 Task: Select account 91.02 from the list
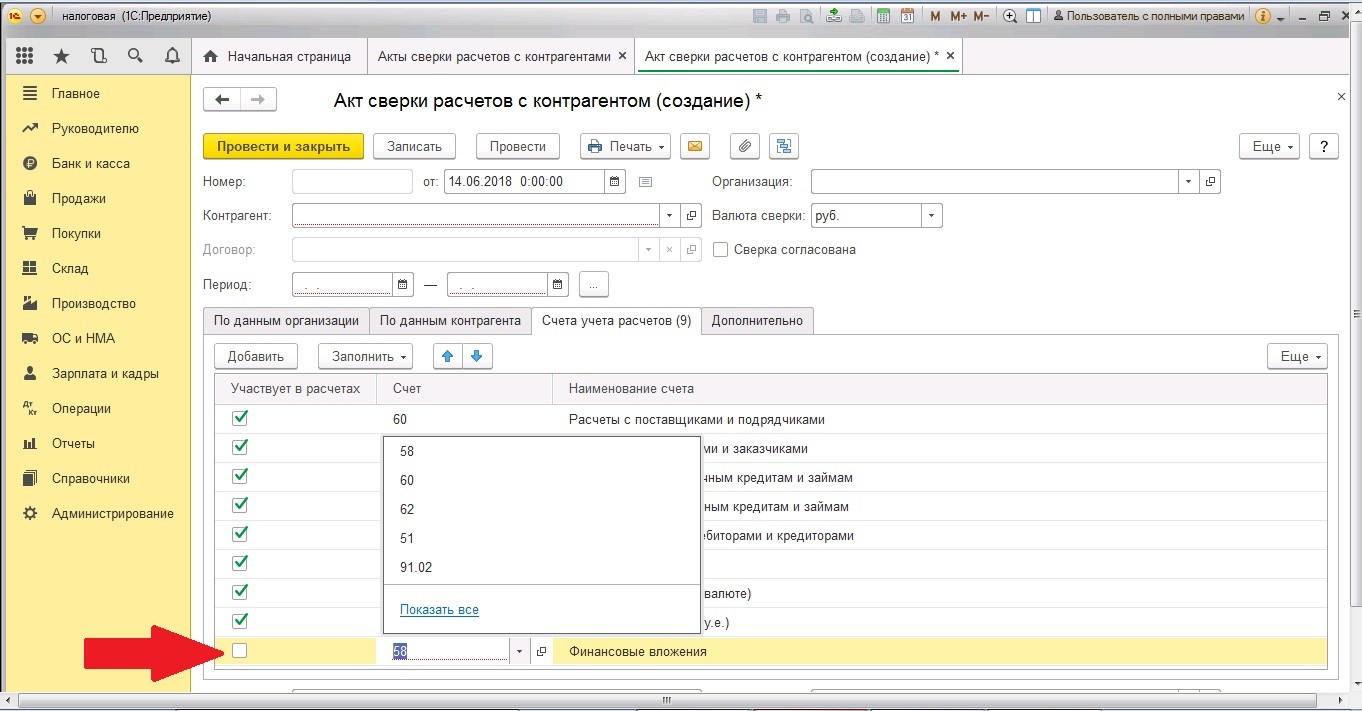[416, 567]
